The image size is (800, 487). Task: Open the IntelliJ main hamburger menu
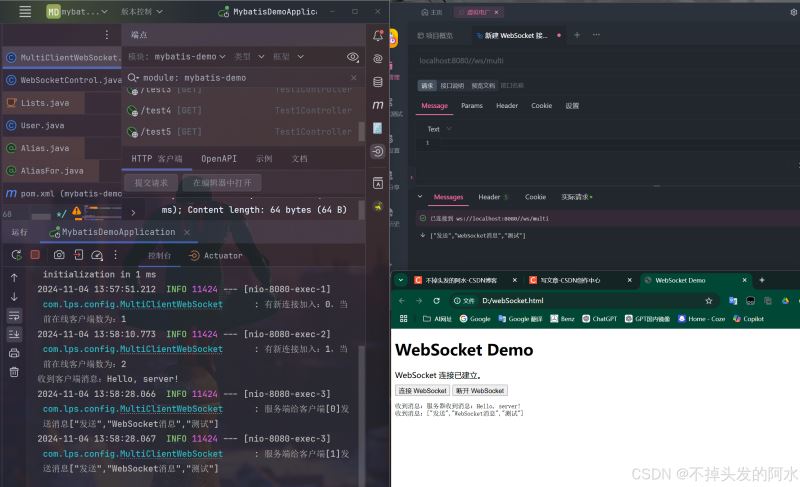click(x=25, y=11)
